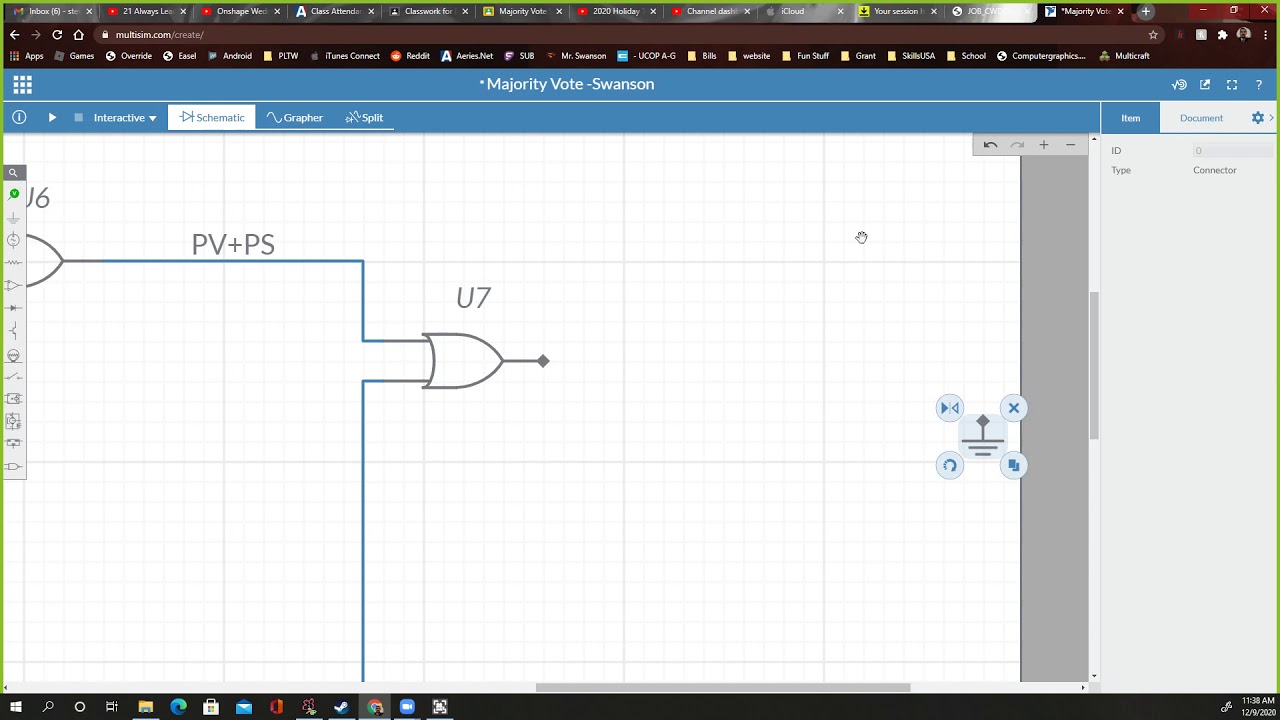
Task: Open a new browser tab
Action: (1145, 12)
